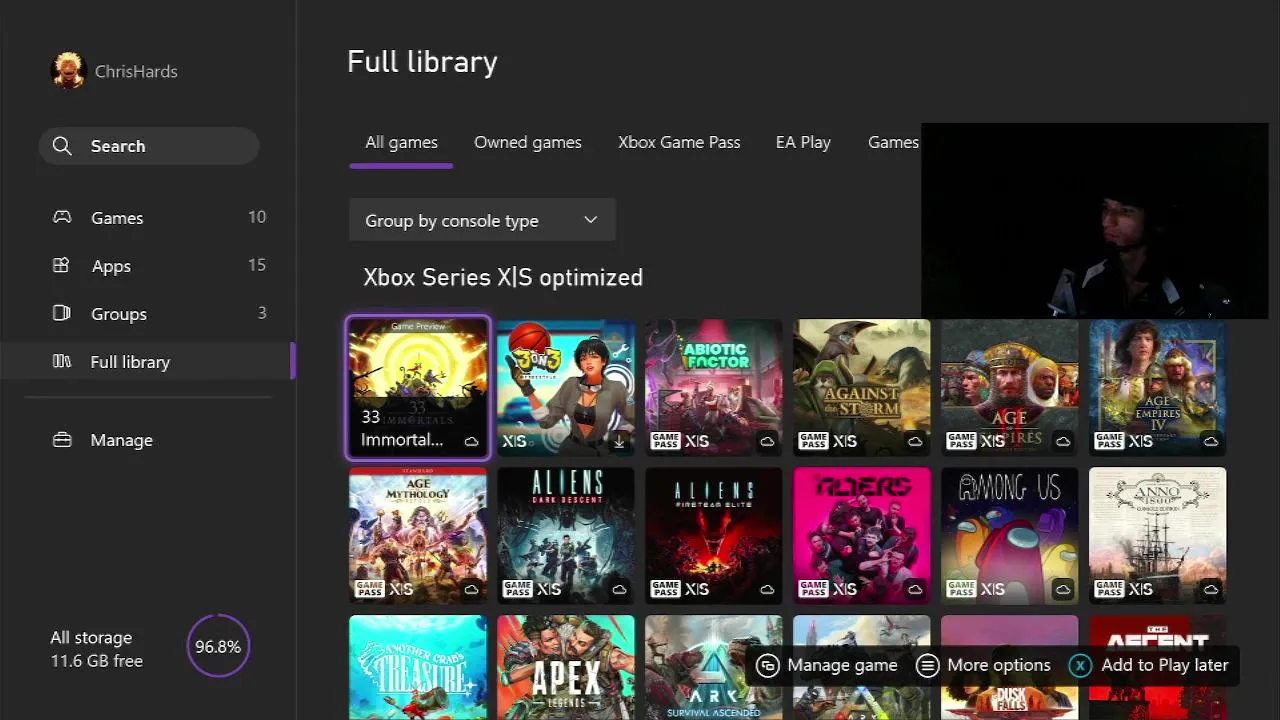
Task: Open the Aliens Fireteam Elite tile
Action: tap(714, 536)
